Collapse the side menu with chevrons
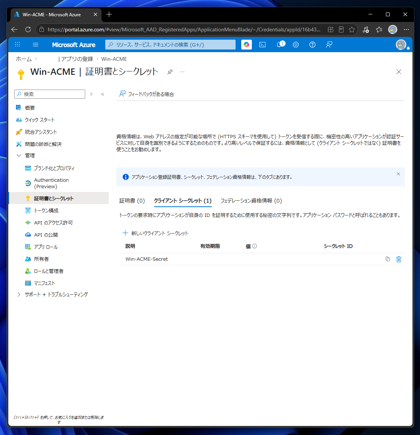The width and height of the screenshot is (420, 435). click(x=103, y=94)
